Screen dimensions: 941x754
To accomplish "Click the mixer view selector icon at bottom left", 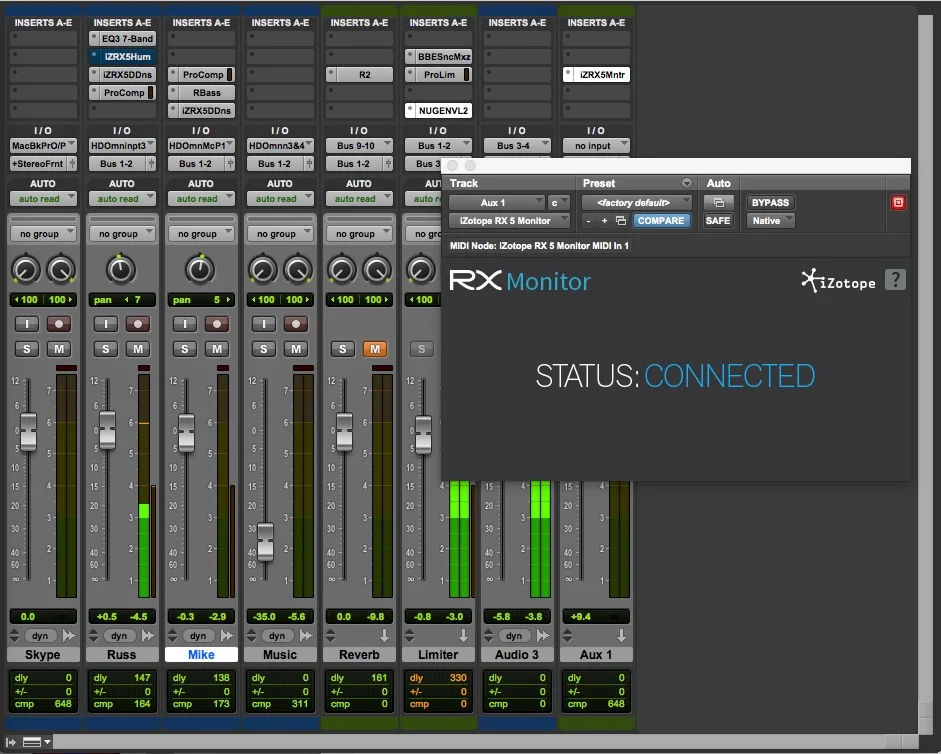I will tap(36, 743).
